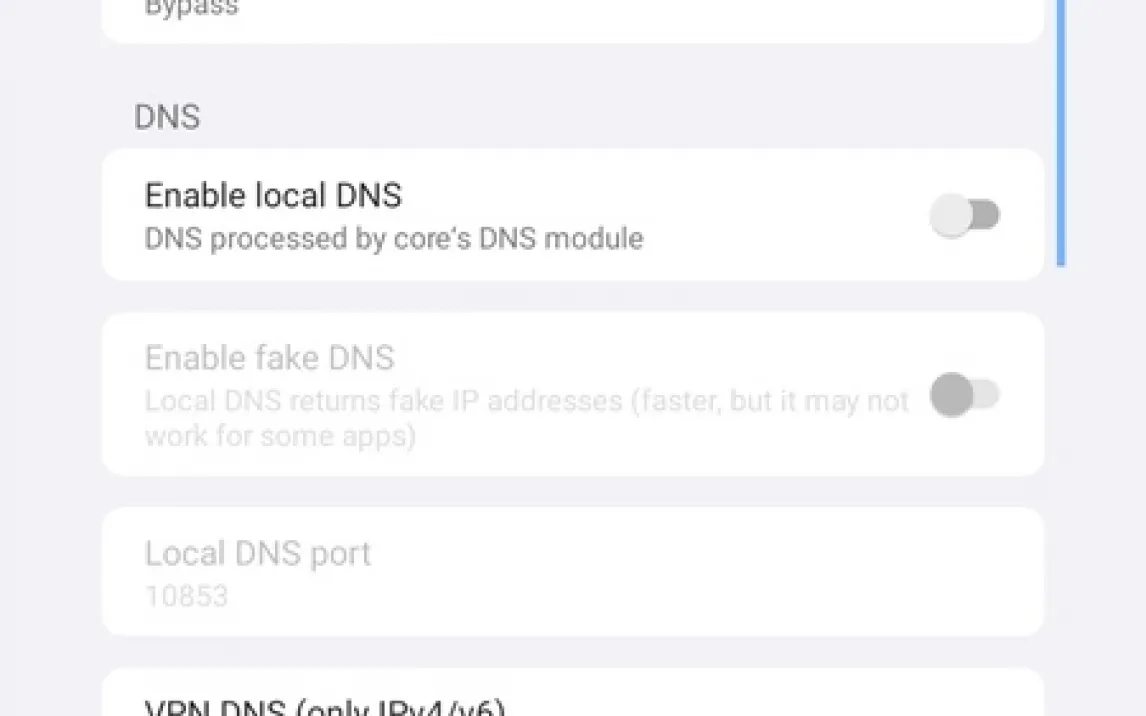
Task: Toggle the Enable fake DNS switch
Action: pos(965,395)
